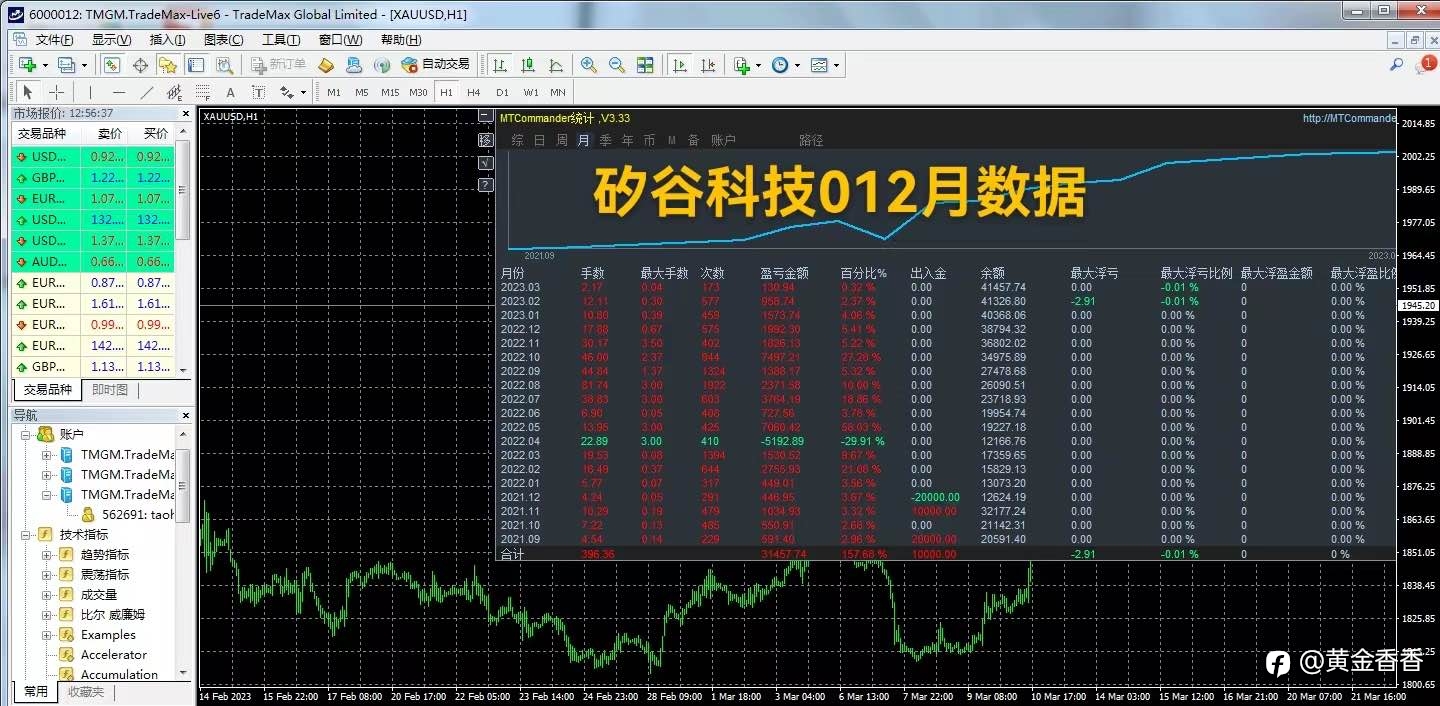The image size is (1440, 706).
Task: Open the 文件 menu
Action: [54, 40]
